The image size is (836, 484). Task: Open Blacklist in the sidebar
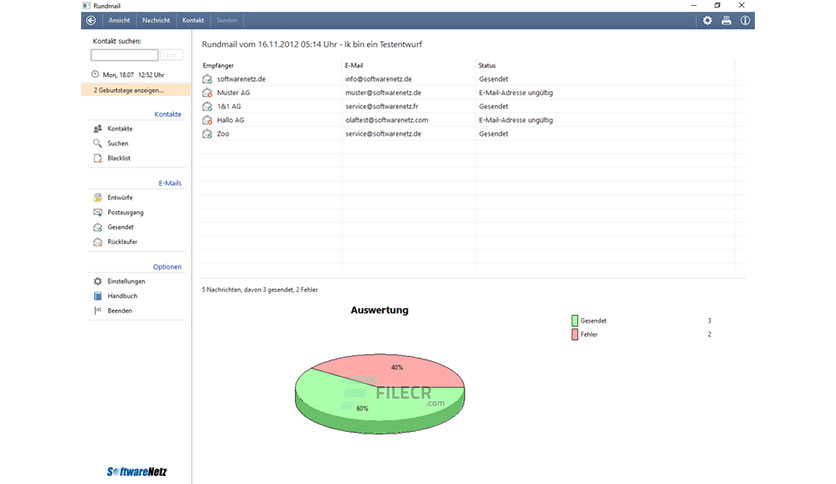119,158
